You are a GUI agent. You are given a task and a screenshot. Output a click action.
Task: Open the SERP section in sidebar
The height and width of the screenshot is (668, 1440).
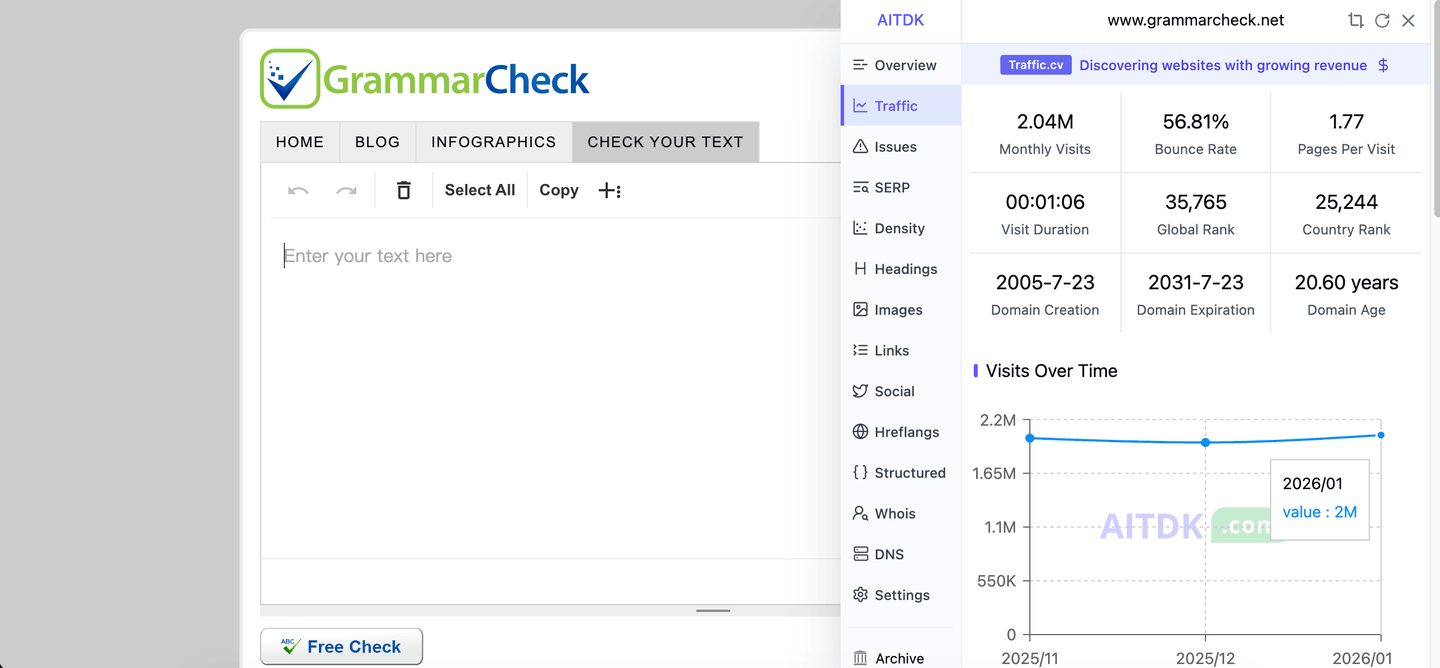click(x=891, y=187)
